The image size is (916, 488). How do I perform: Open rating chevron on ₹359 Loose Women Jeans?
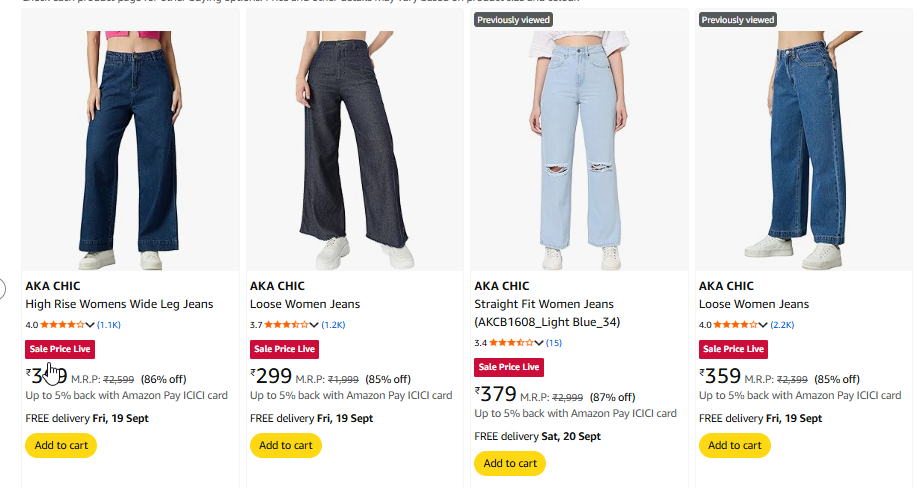(x=763, y=325)
